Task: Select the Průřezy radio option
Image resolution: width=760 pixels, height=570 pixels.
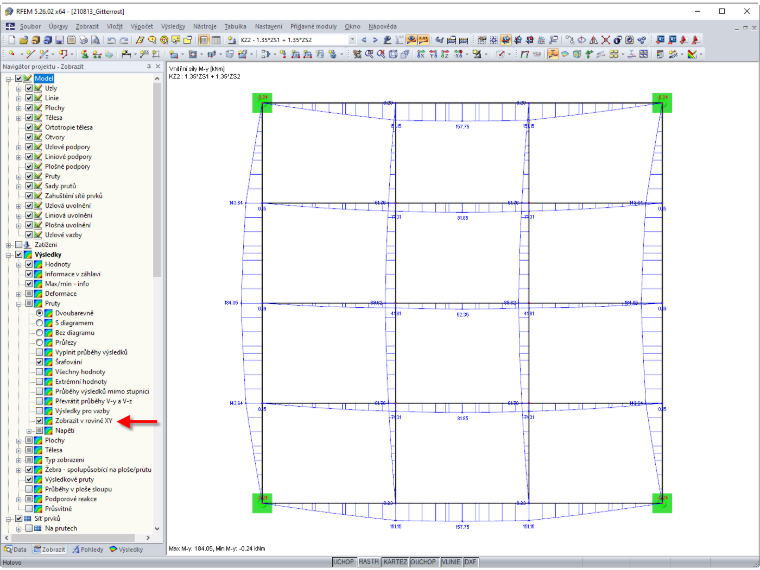Action: [x=39, y=343]
